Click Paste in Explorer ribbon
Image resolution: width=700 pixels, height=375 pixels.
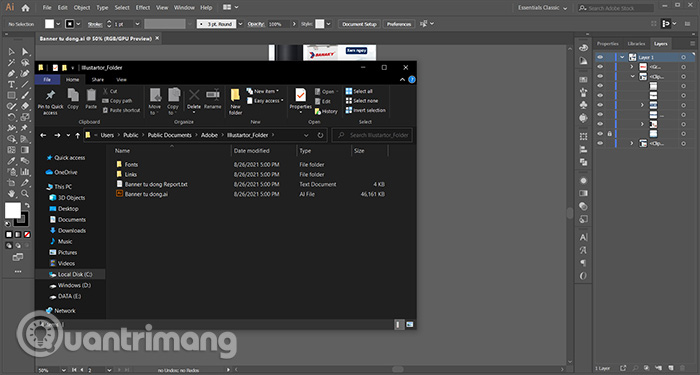pos(91,99)
